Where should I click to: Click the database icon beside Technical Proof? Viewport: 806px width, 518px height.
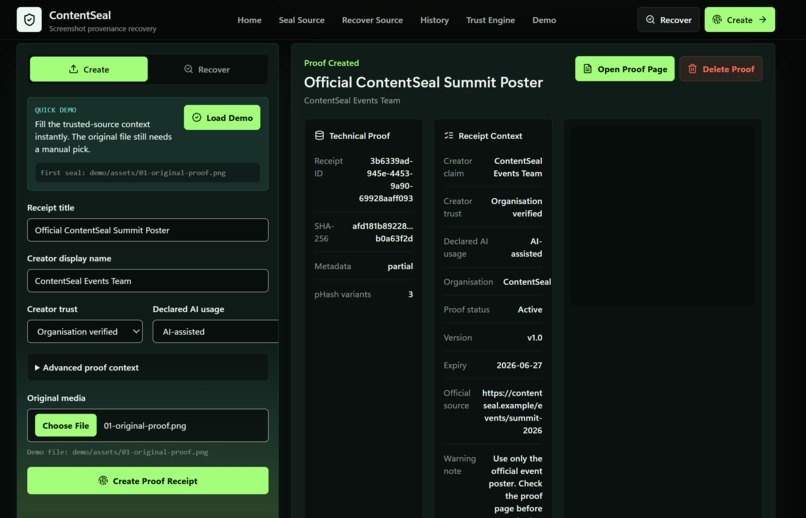319,136
